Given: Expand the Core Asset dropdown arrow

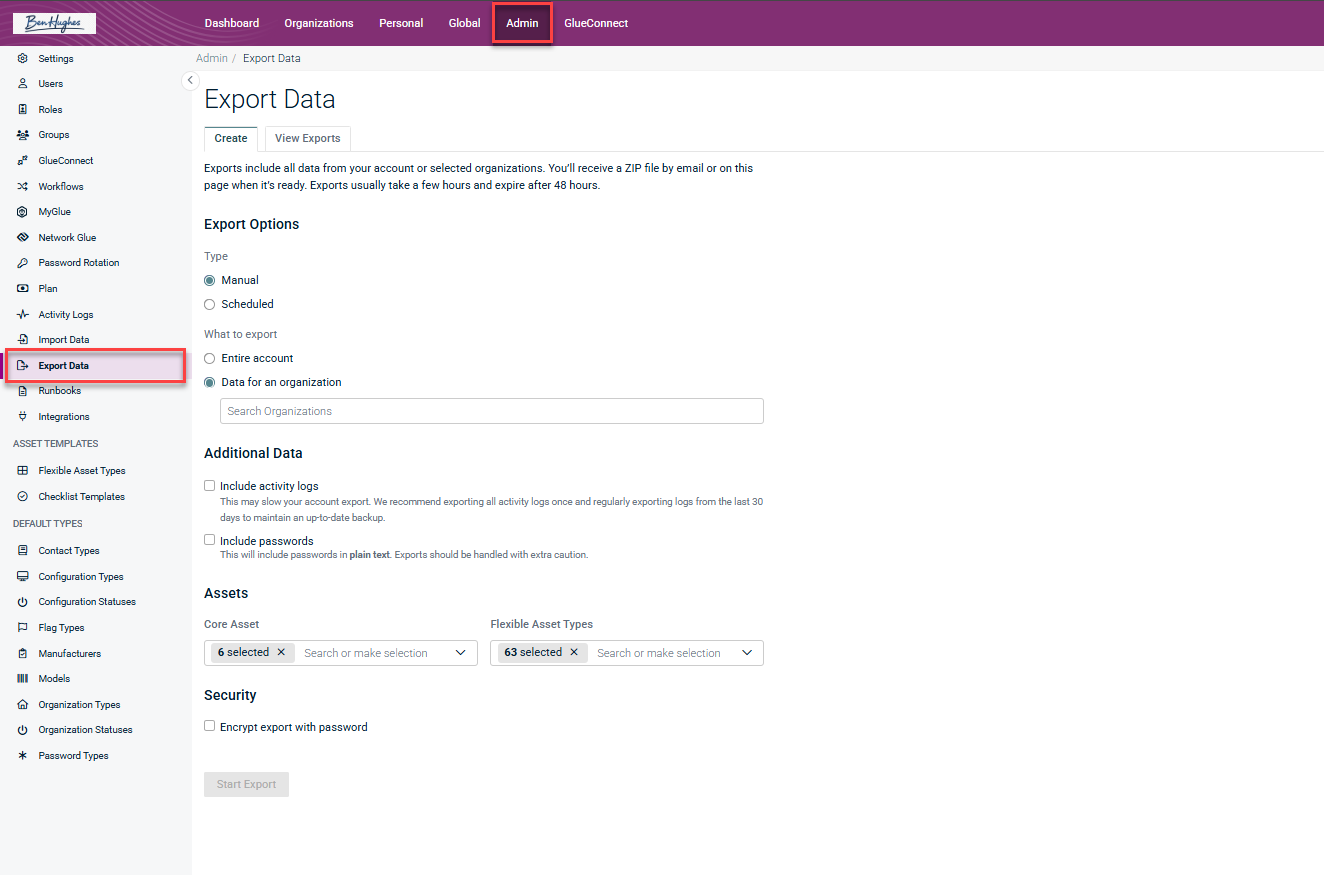Looking at the screenshot, I should pyautogui.click(x=460, y=653).
